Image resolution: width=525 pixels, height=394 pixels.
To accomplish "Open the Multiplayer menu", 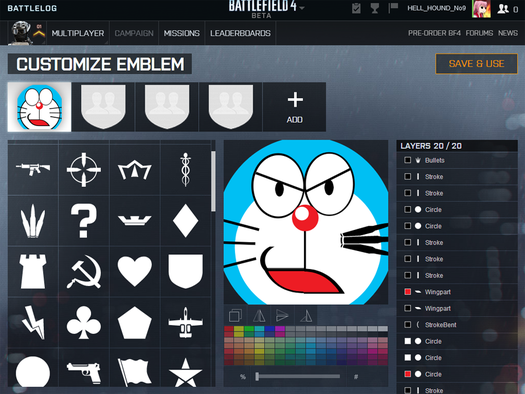I will (x=78, y=33).
